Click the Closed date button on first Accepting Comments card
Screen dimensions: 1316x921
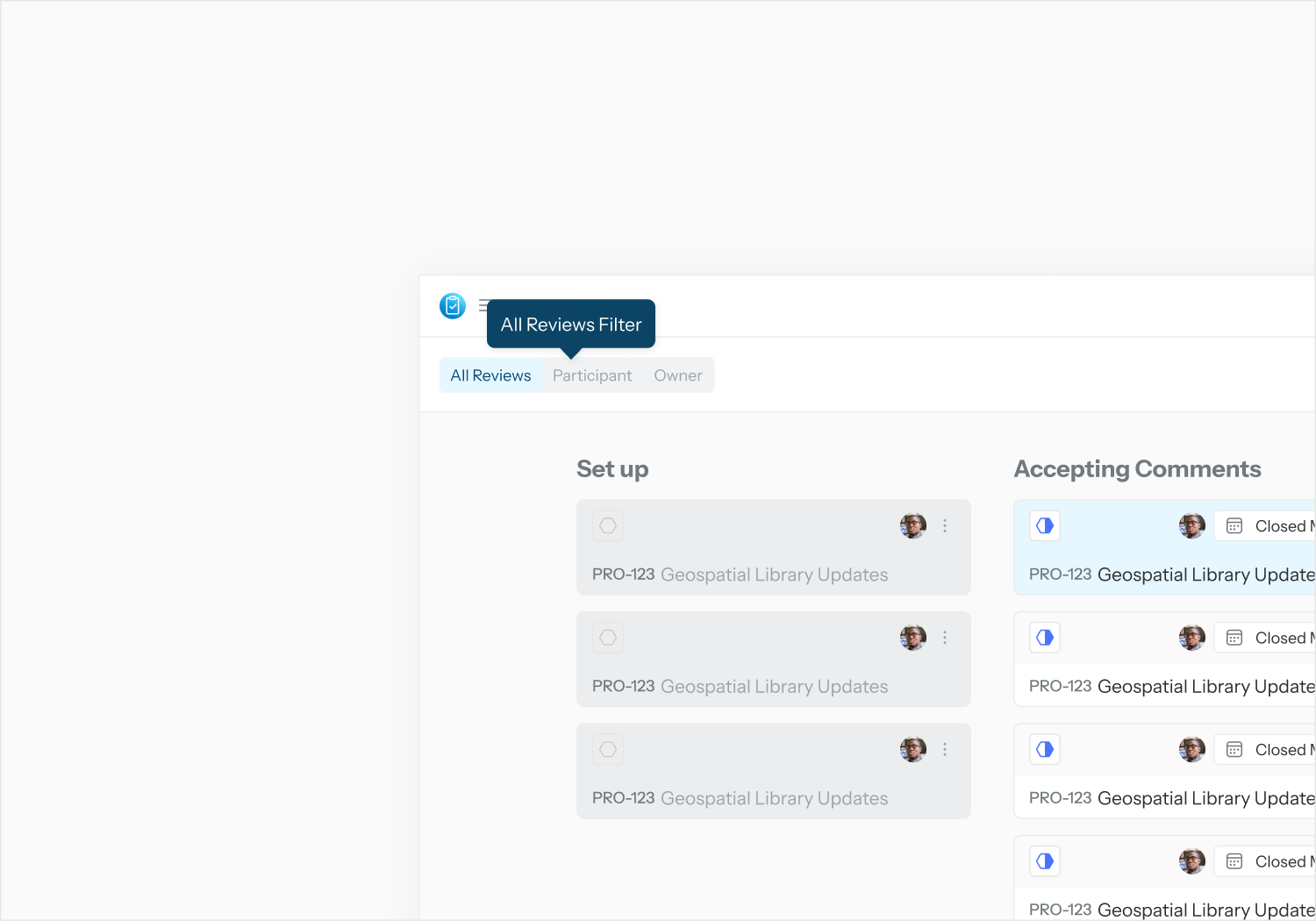(1268, 526)
